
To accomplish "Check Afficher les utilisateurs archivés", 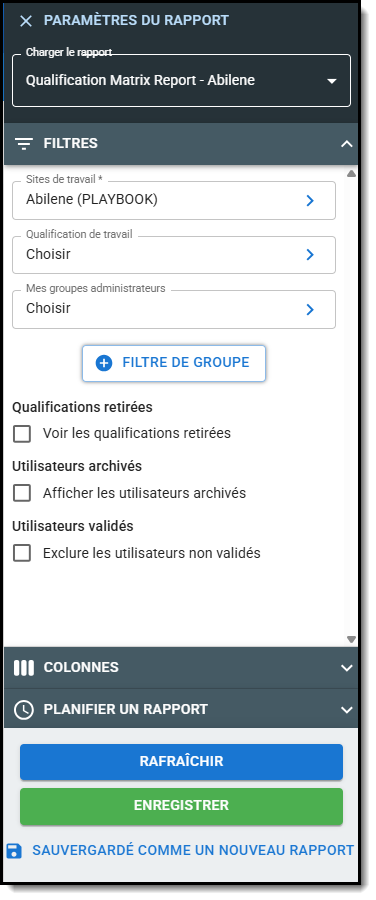I will [x=22, y=493].
